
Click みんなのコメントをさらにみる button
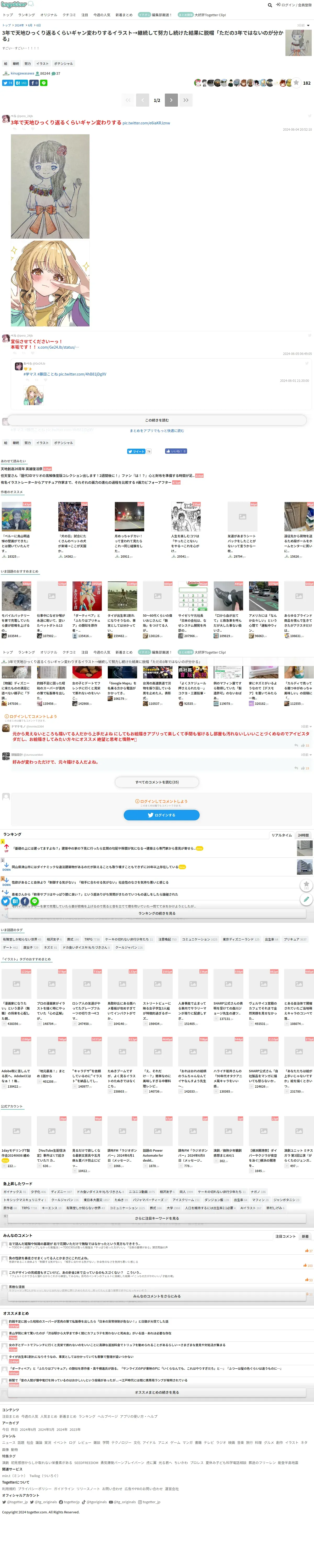coord(157,1296)
